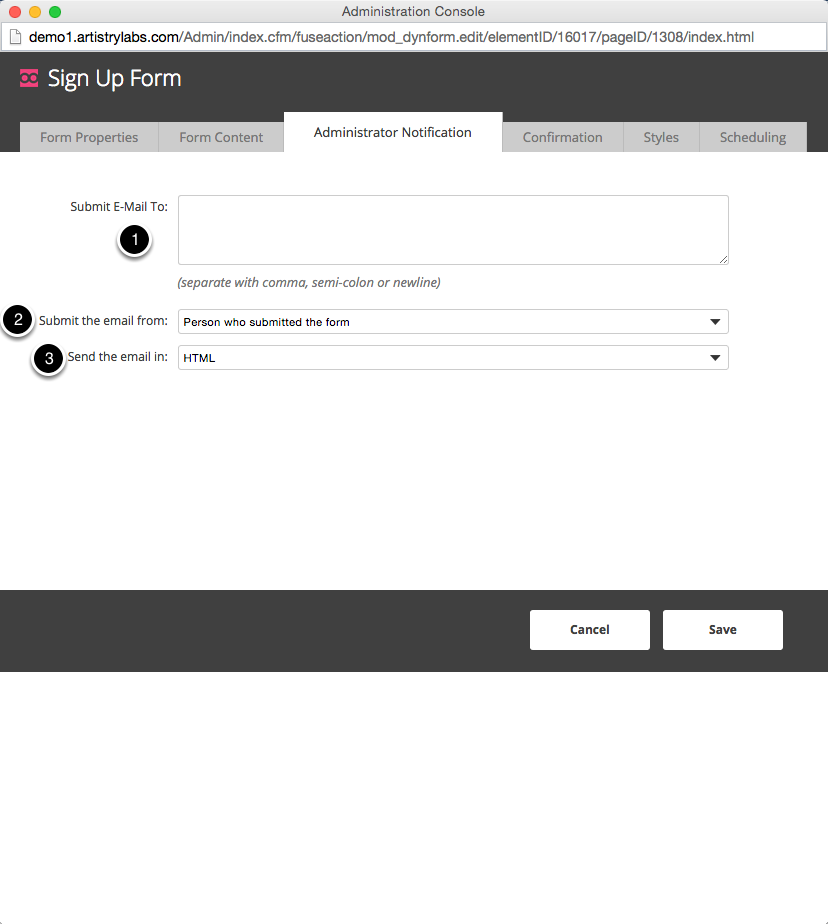Open the Send the email in dropdown

pos(453,358)
